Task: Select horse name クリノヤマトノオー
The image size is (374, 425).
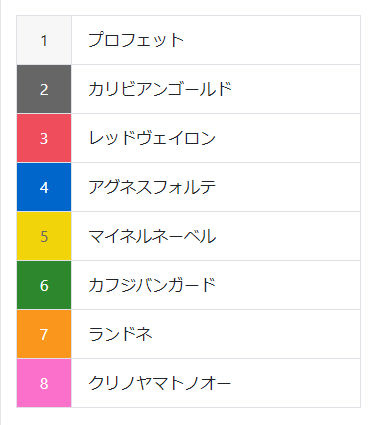Action: (160, 383)
